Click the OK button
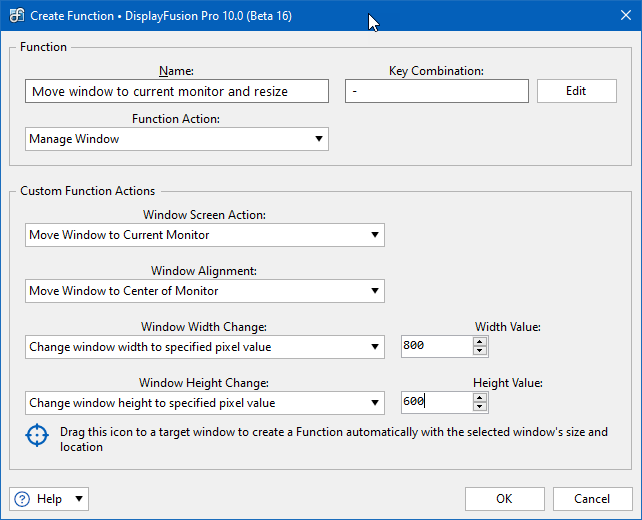This screenshot has height=520, width=642. point(504,499)
